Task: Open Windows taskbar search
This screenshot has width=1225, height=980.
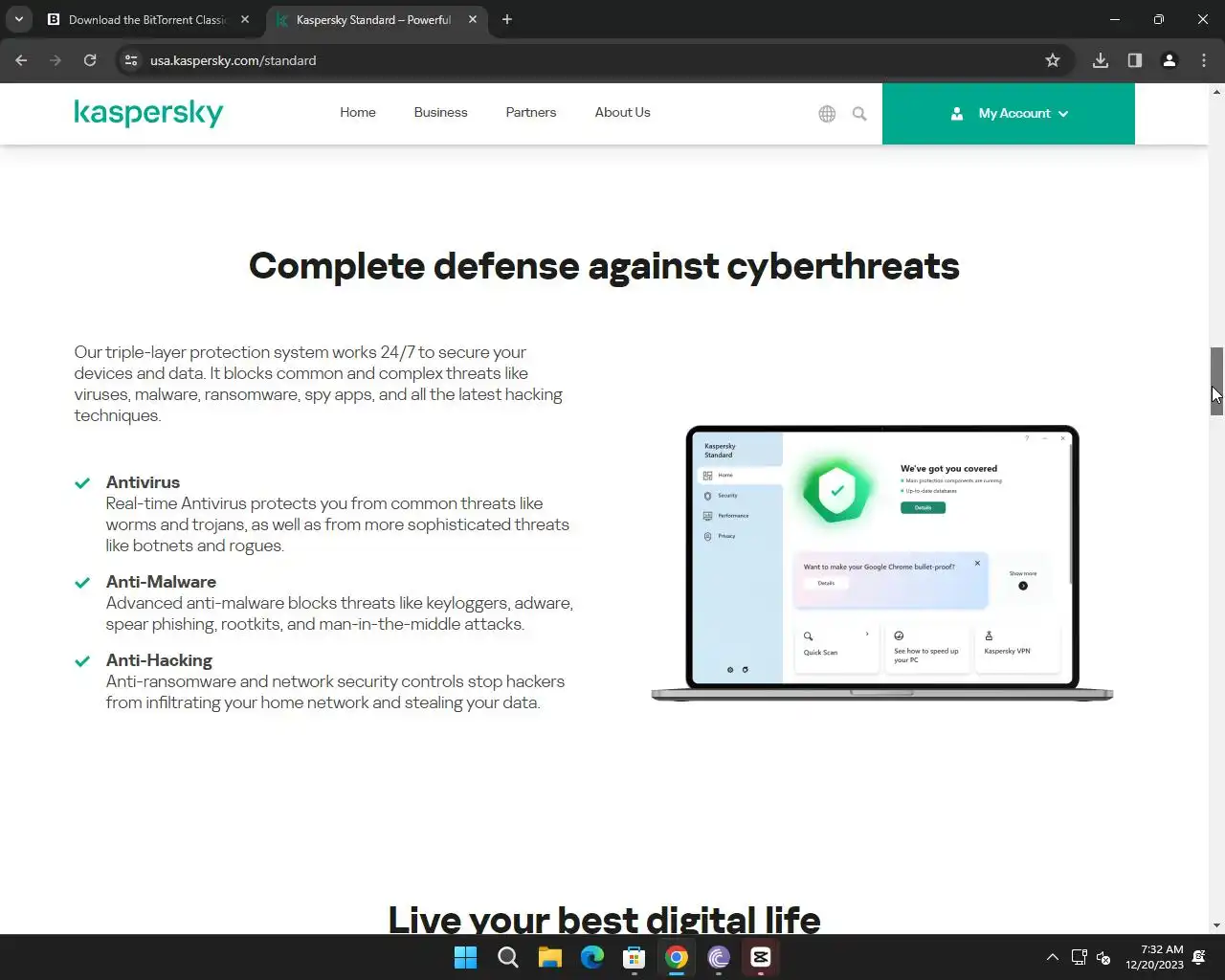Action: (508, 957)
